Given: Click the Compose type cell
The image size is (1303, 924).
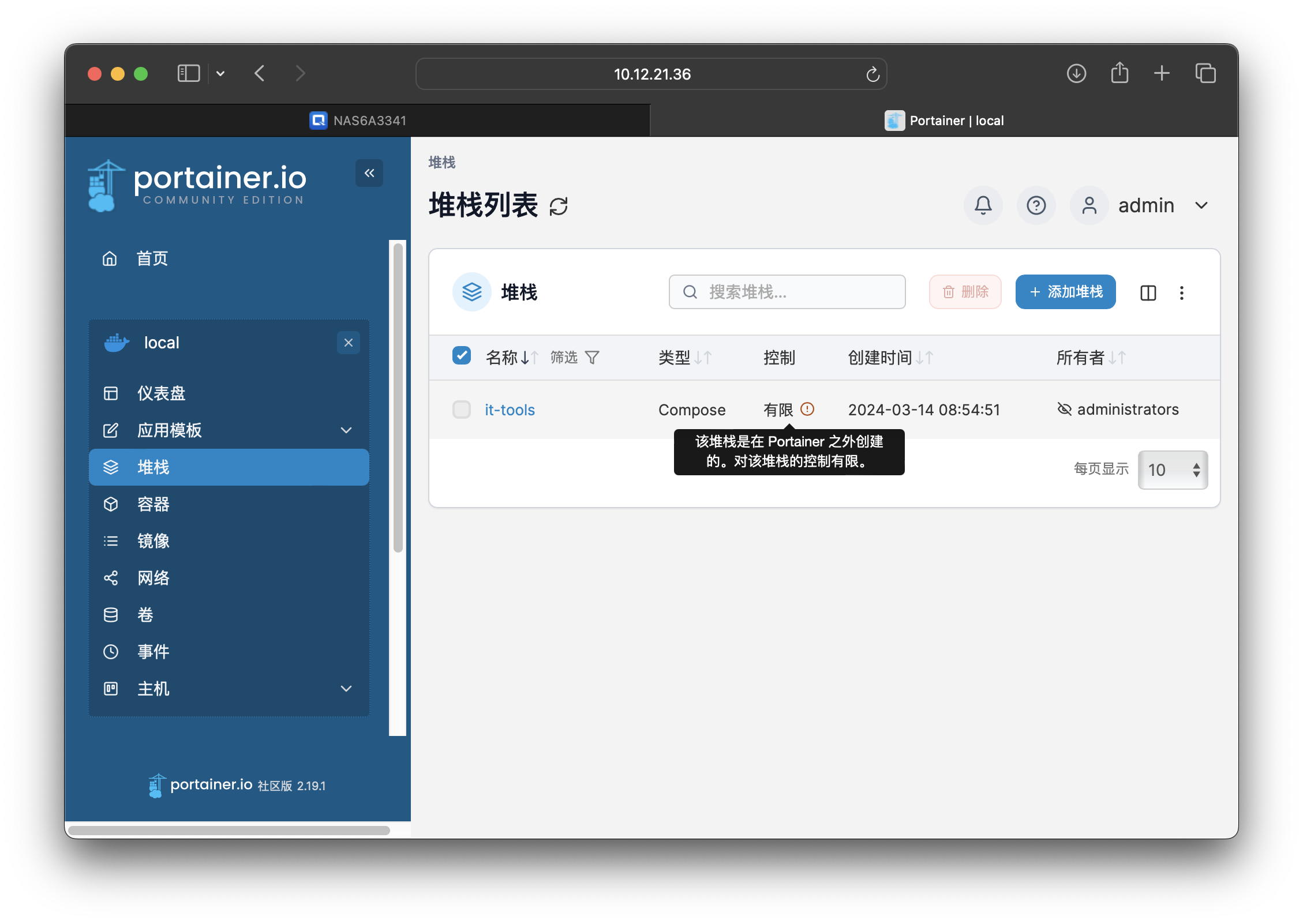Looking at the screenshot, I should (692, 410).
